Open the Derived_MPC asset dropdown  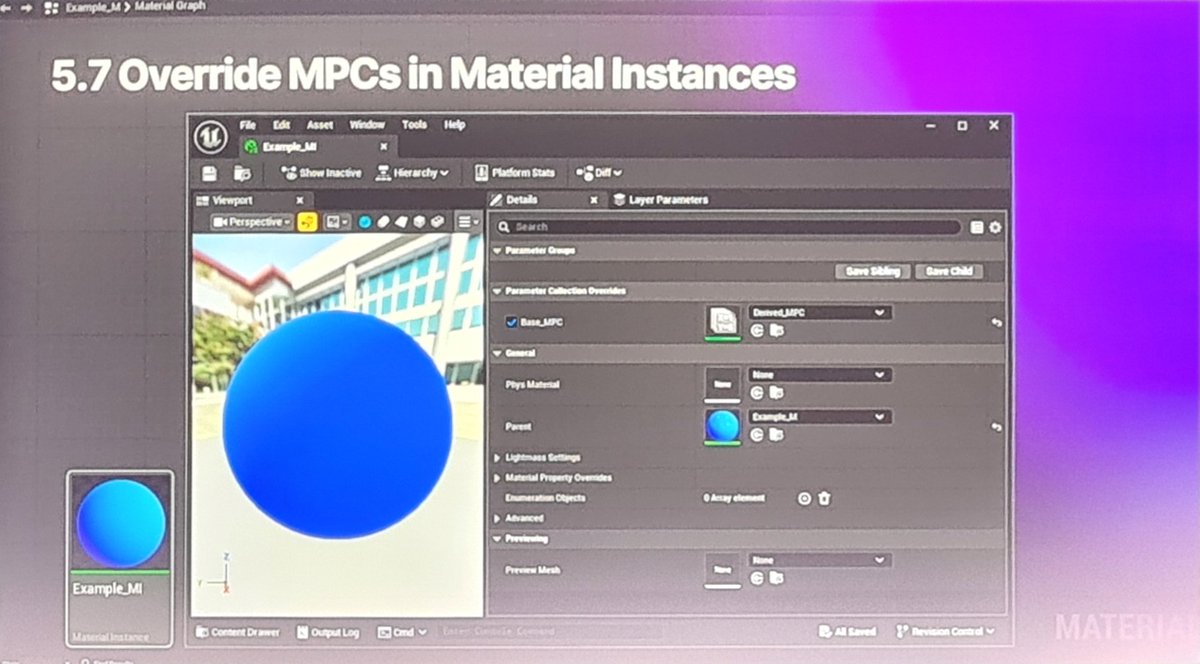point(819,313)
